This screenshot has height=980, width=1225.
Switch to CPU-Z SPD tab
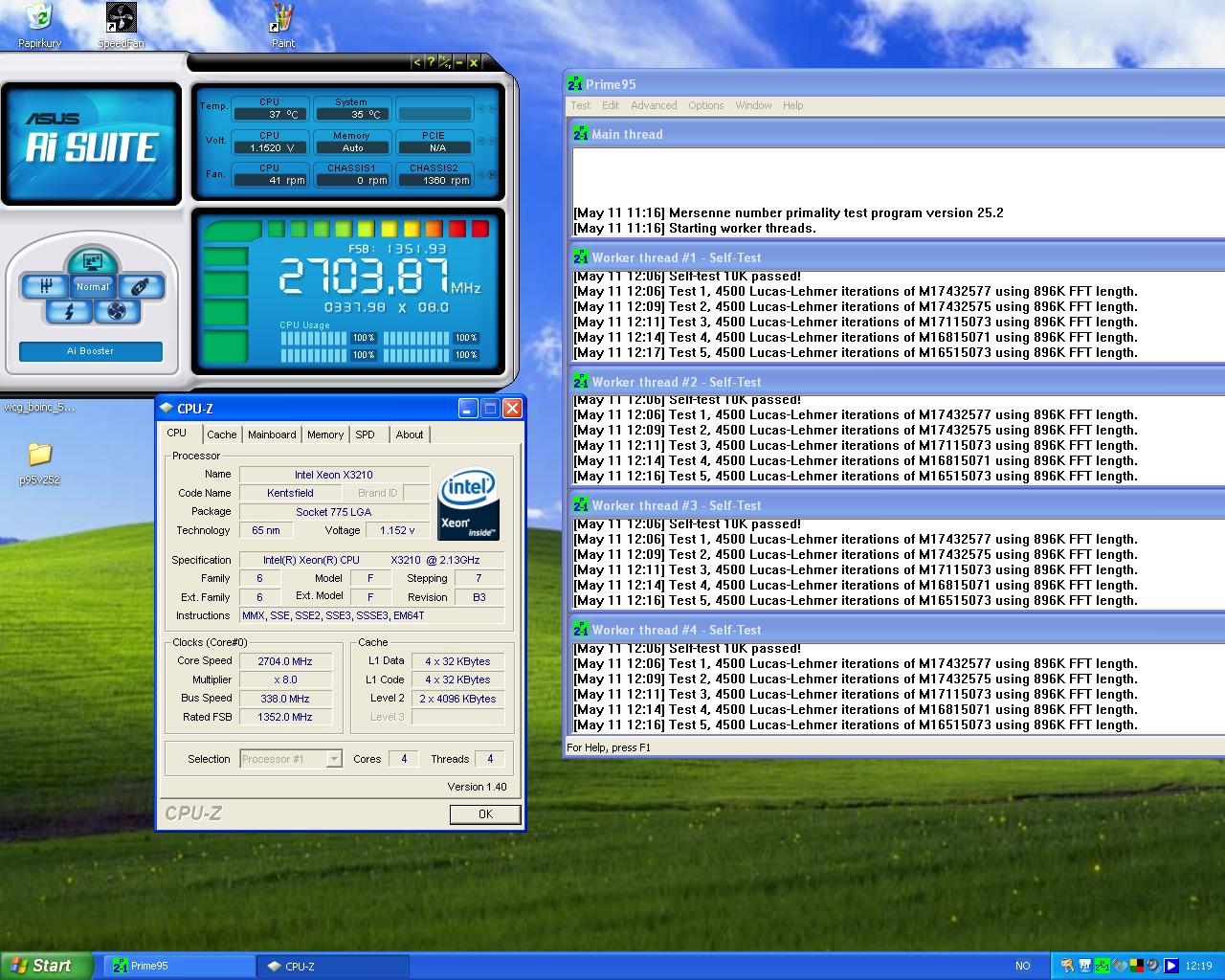tap(366, 434)
